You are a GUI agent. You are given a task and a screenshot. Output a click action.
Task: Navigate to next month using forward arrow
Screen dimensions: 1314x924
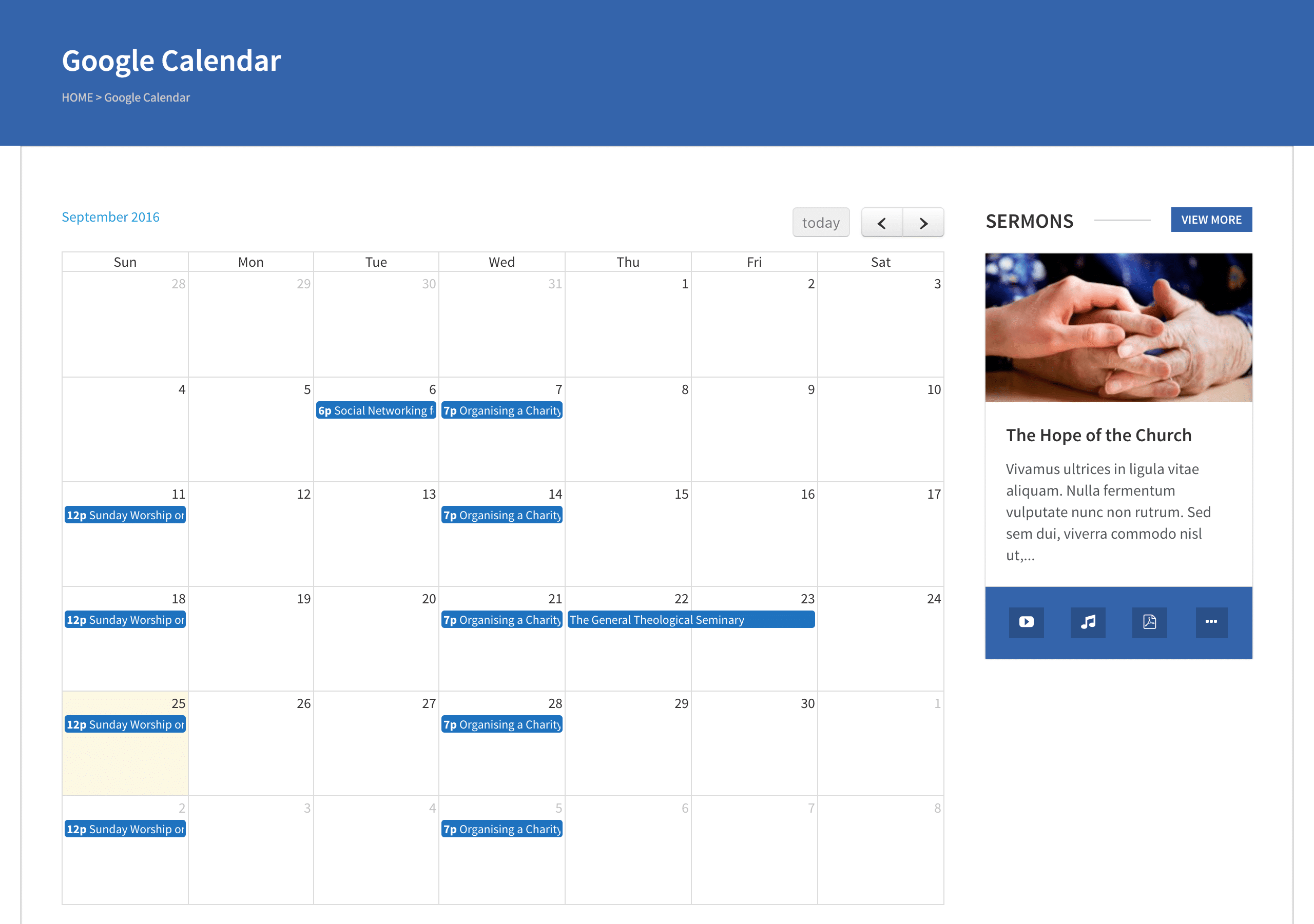click(924, 222)
